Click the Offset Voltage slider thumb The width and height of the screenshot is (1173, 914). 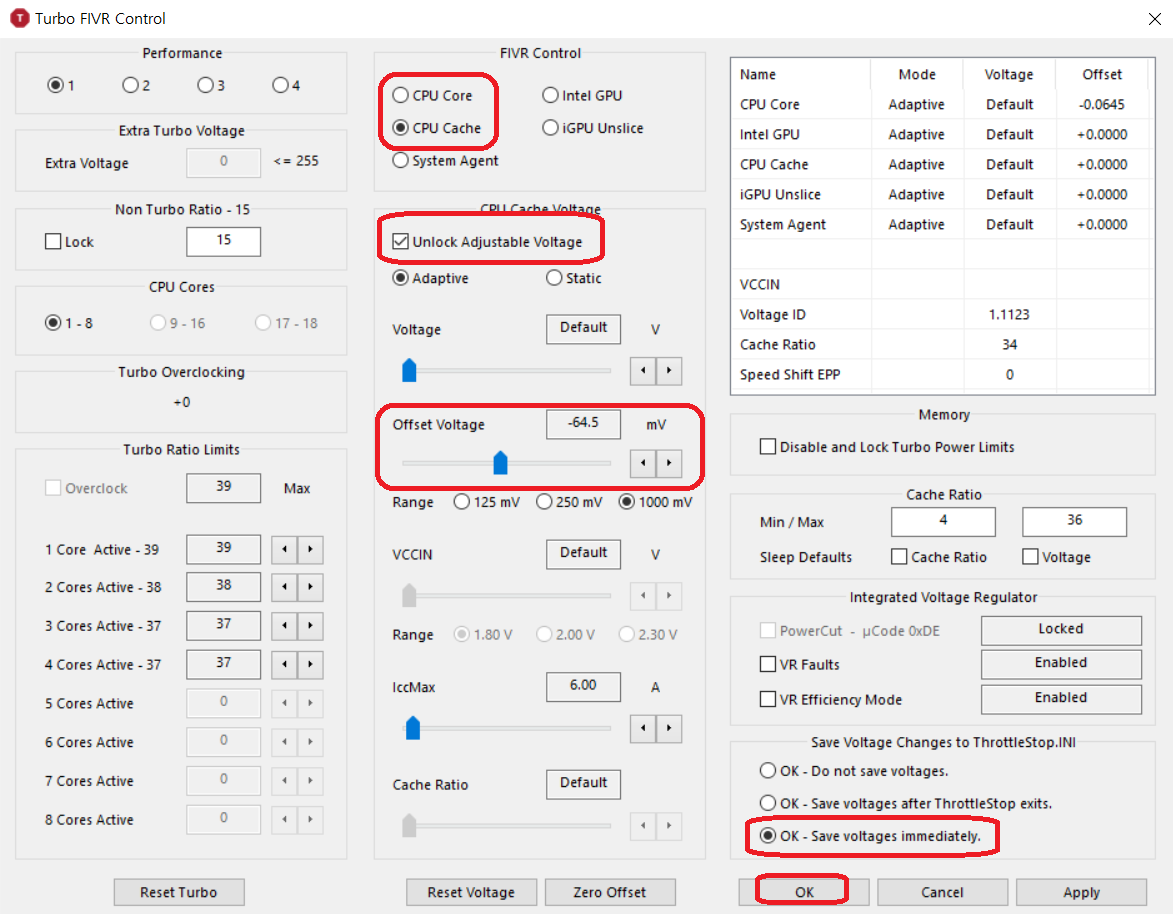coord(500,463)
